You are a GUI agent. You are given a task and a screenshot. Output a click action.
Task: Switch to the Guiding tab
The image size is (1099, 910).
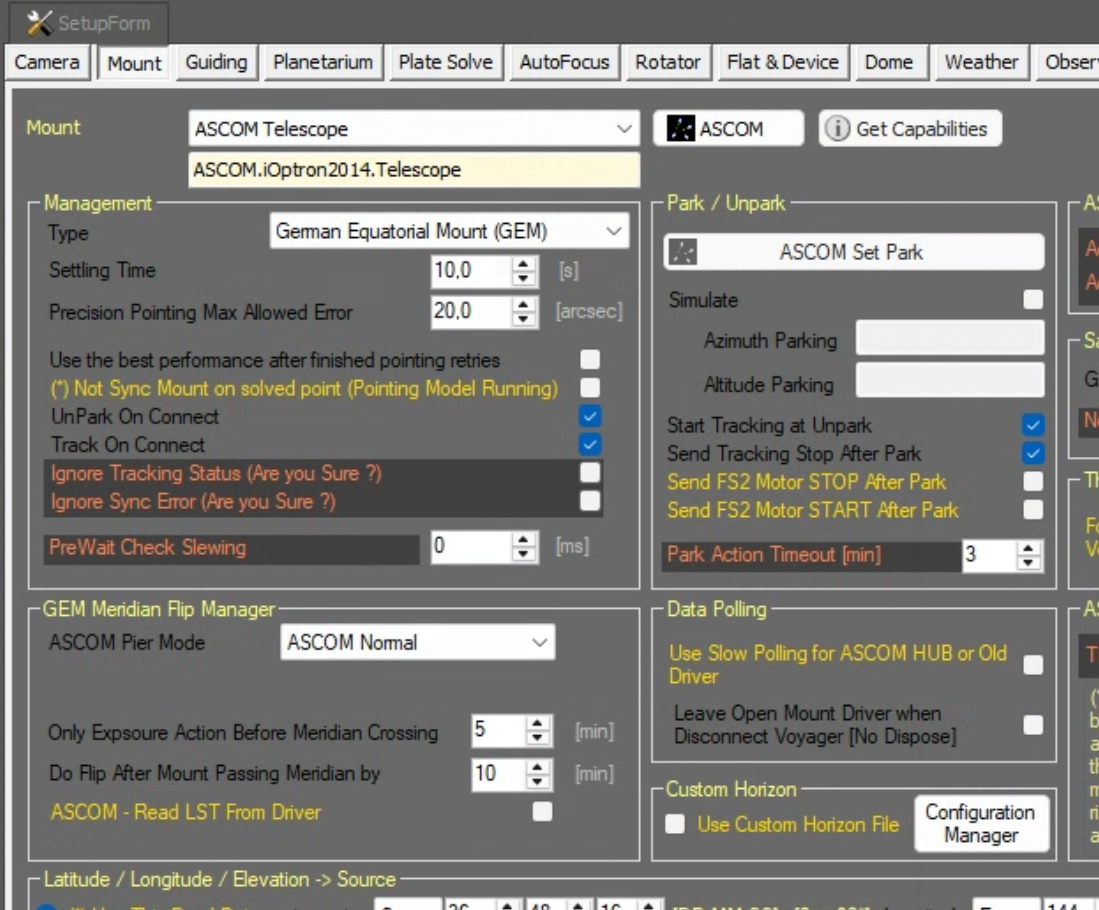(216, 62)
